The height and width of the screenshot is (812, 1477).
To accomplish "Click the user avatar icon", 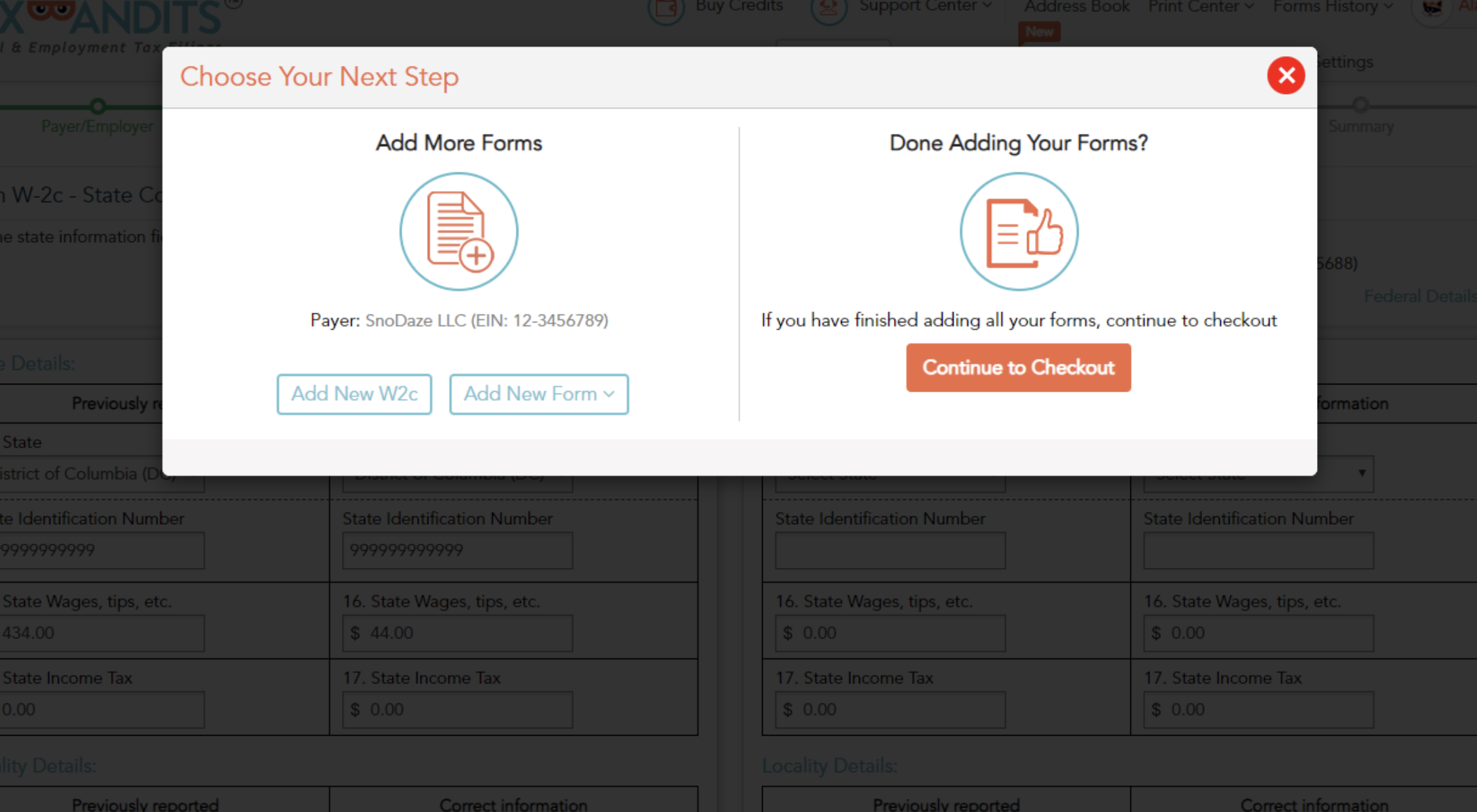I will pos(1431,8).
